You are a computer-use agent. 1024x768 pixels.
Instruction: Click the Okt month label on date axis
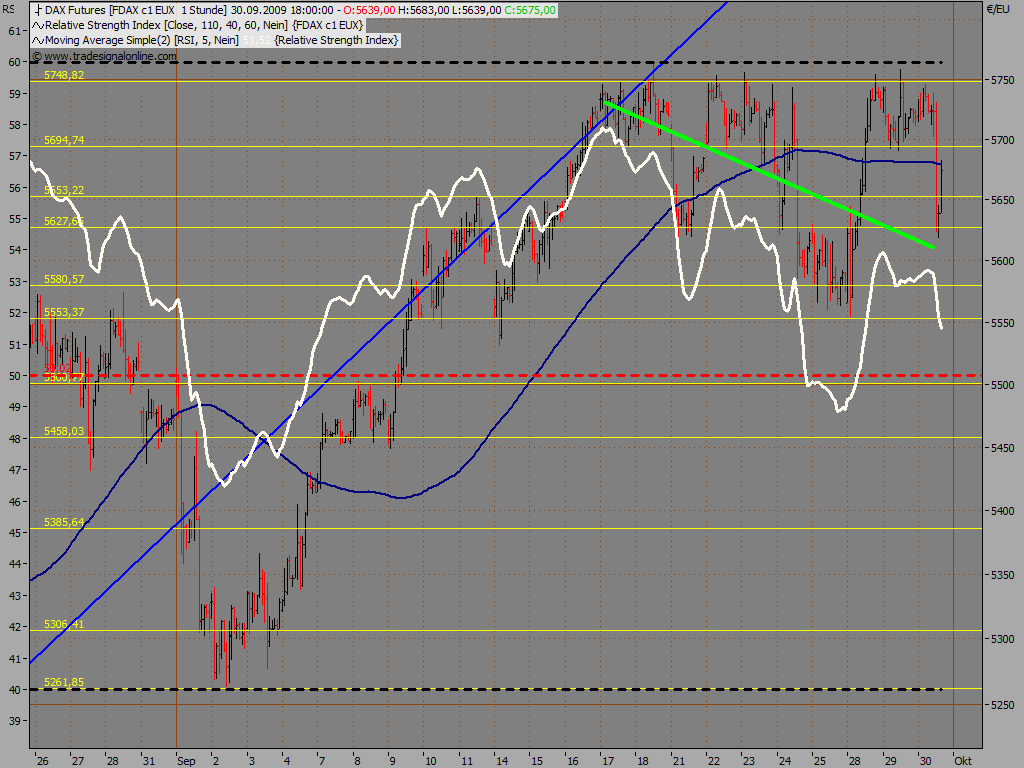coord(963,761)
